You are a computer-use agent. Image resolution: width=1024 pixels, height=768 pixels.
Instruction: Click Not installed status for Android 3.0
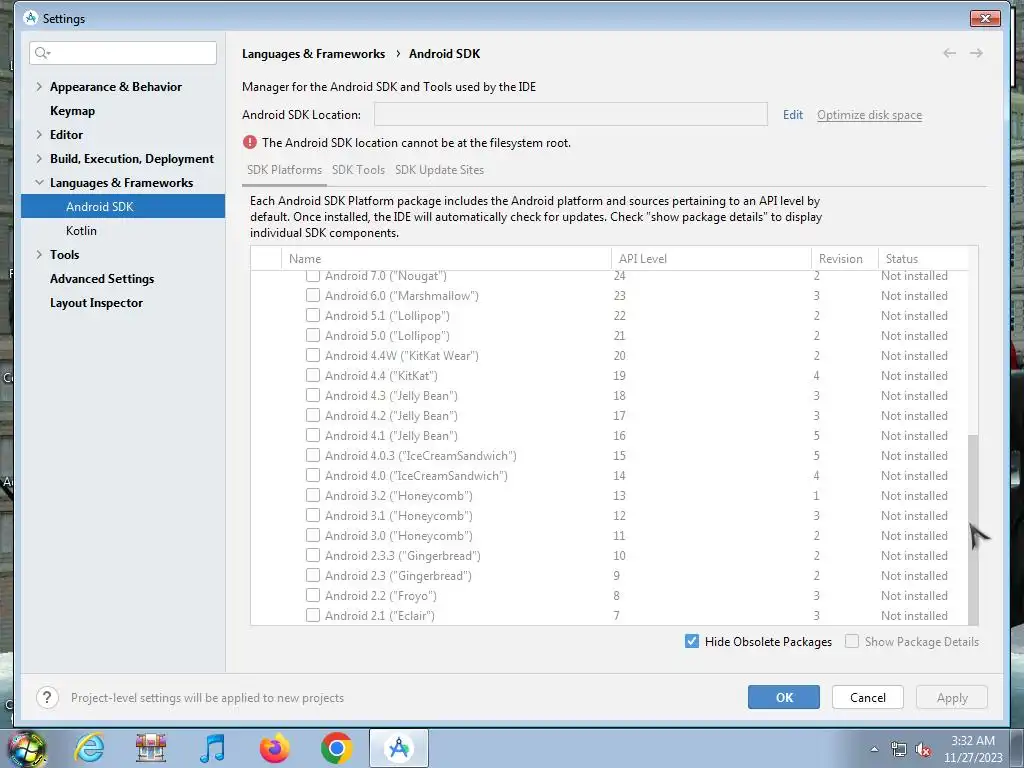point(914,536)
